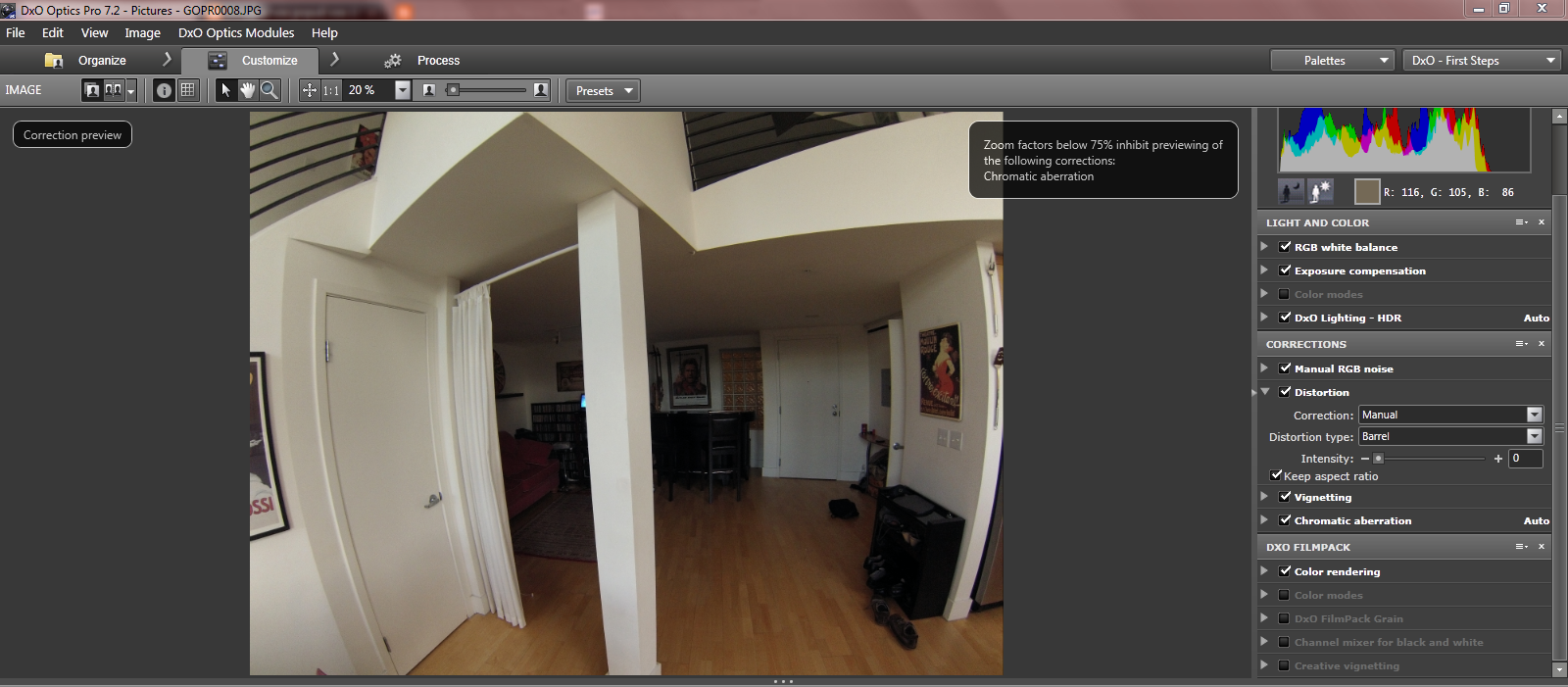Expand Vignetting settings
This screenshot has width=1568, height=687.
[1264, 497]
